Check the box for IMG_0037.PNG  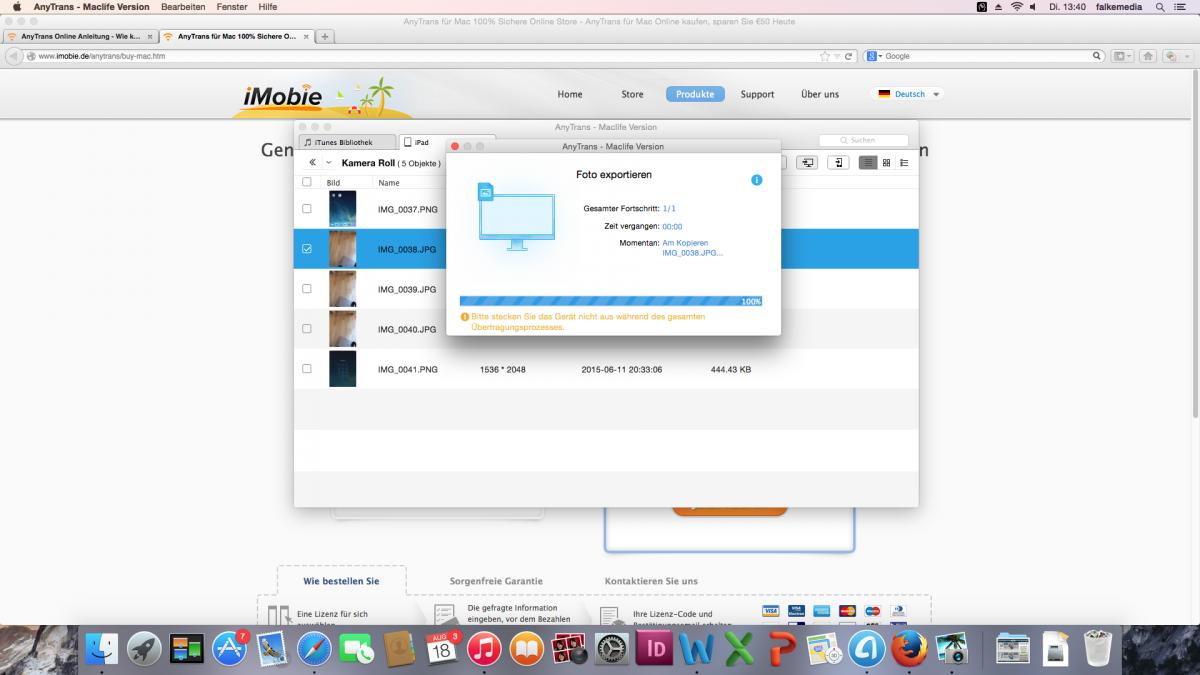[307, 209]
